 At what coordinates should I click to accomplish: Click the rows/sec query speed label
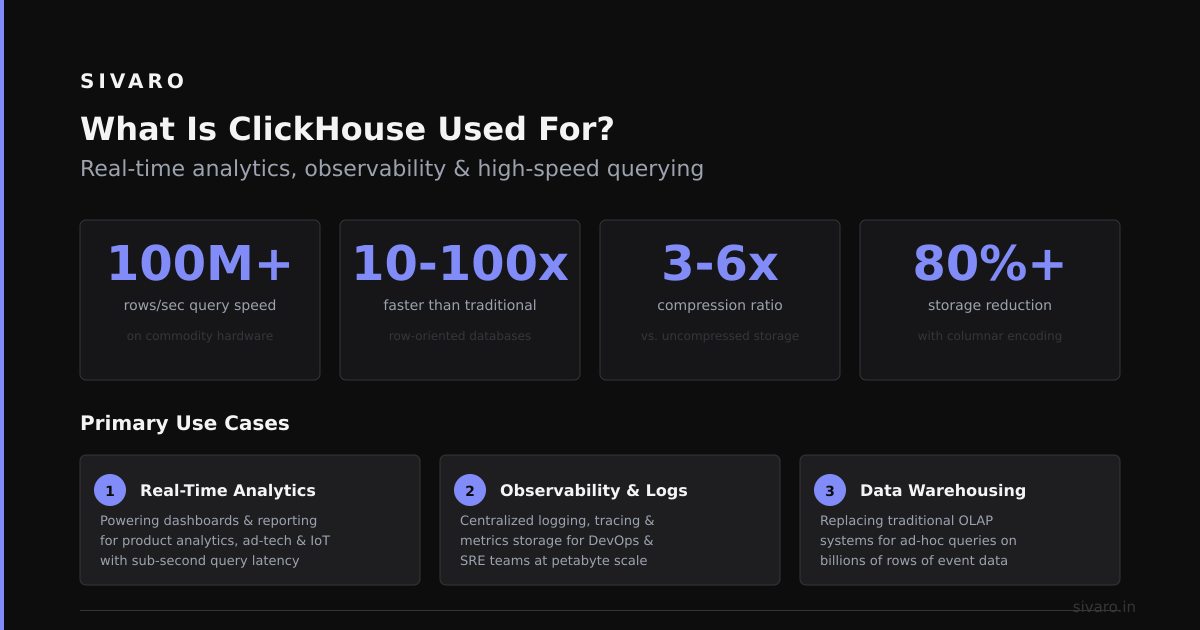click(200, 305)
